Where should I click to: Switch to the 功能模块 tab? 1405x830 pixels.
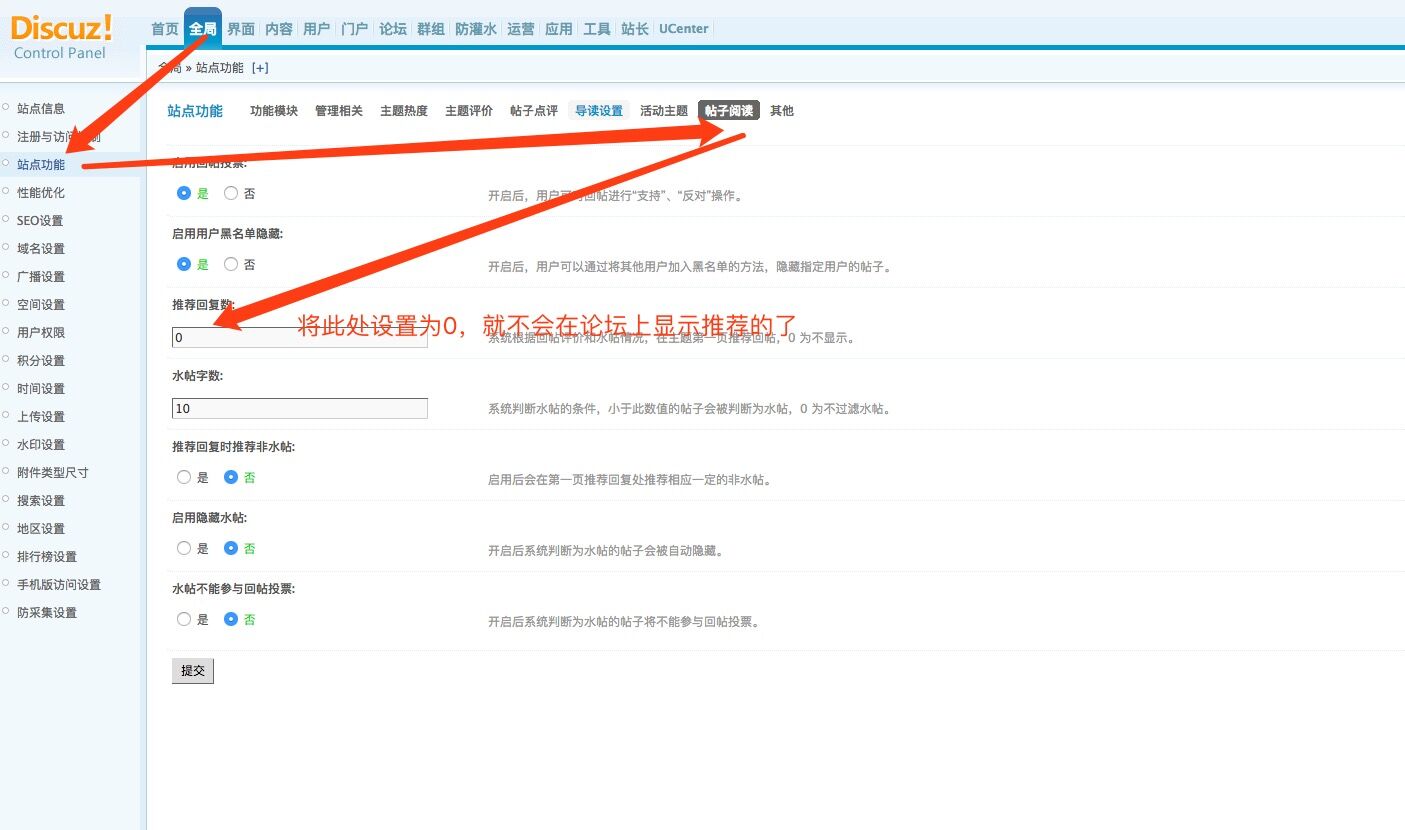tap(274, 111)
